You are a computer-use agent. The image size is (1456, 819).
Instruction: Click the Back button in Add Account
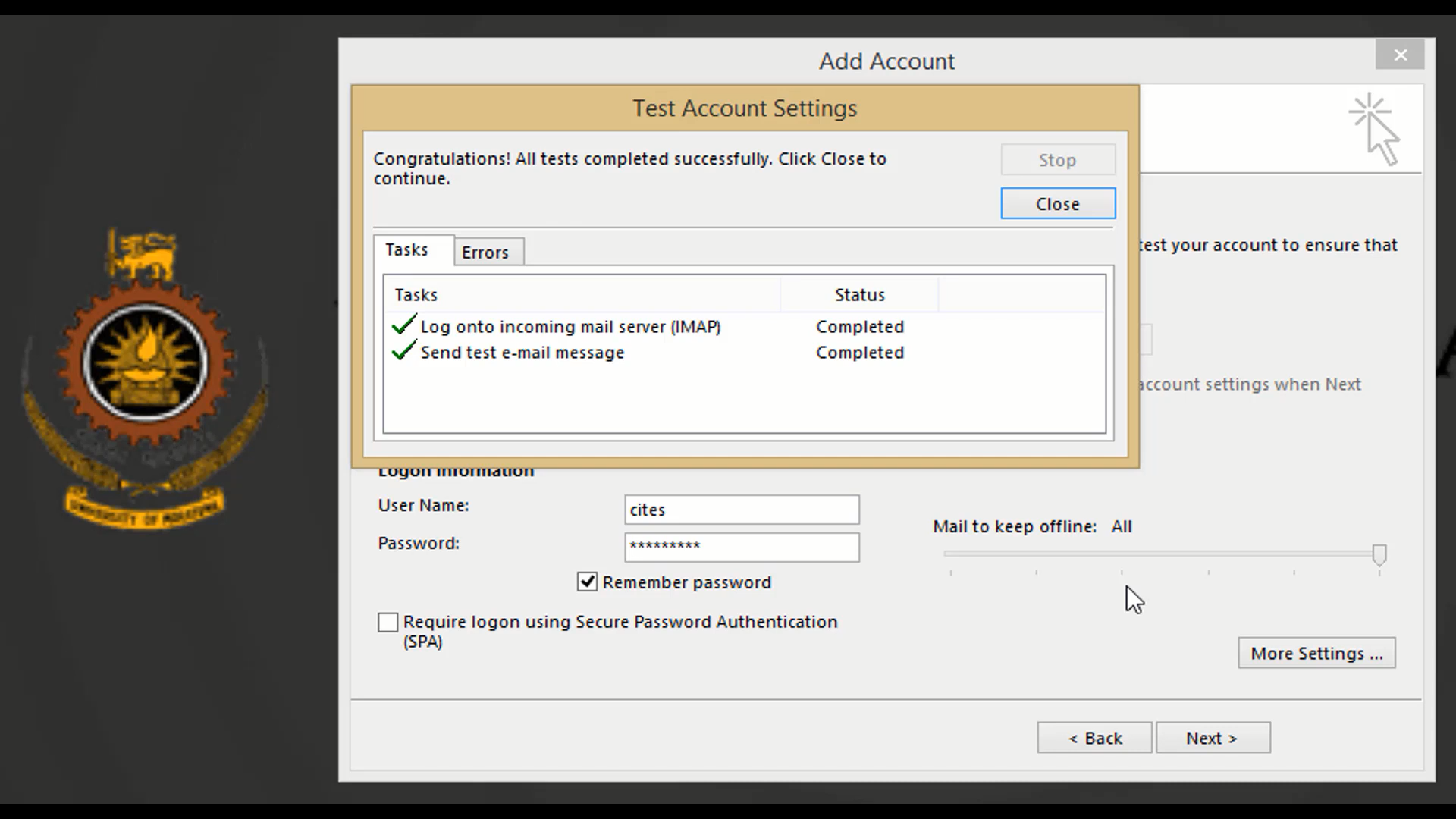tap(1095, 738)
